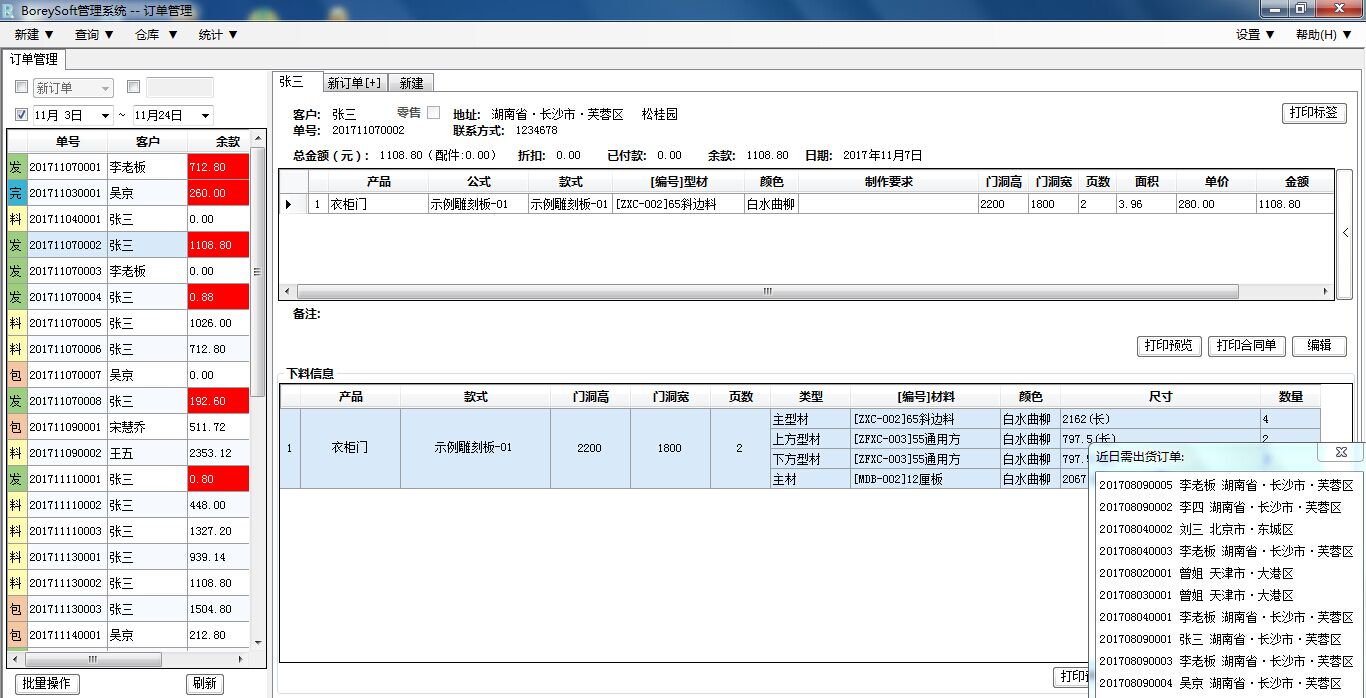Click the 刷新 button
Image resolution: width=1366 pixels, height=698 pixels.
coord(205,684)
